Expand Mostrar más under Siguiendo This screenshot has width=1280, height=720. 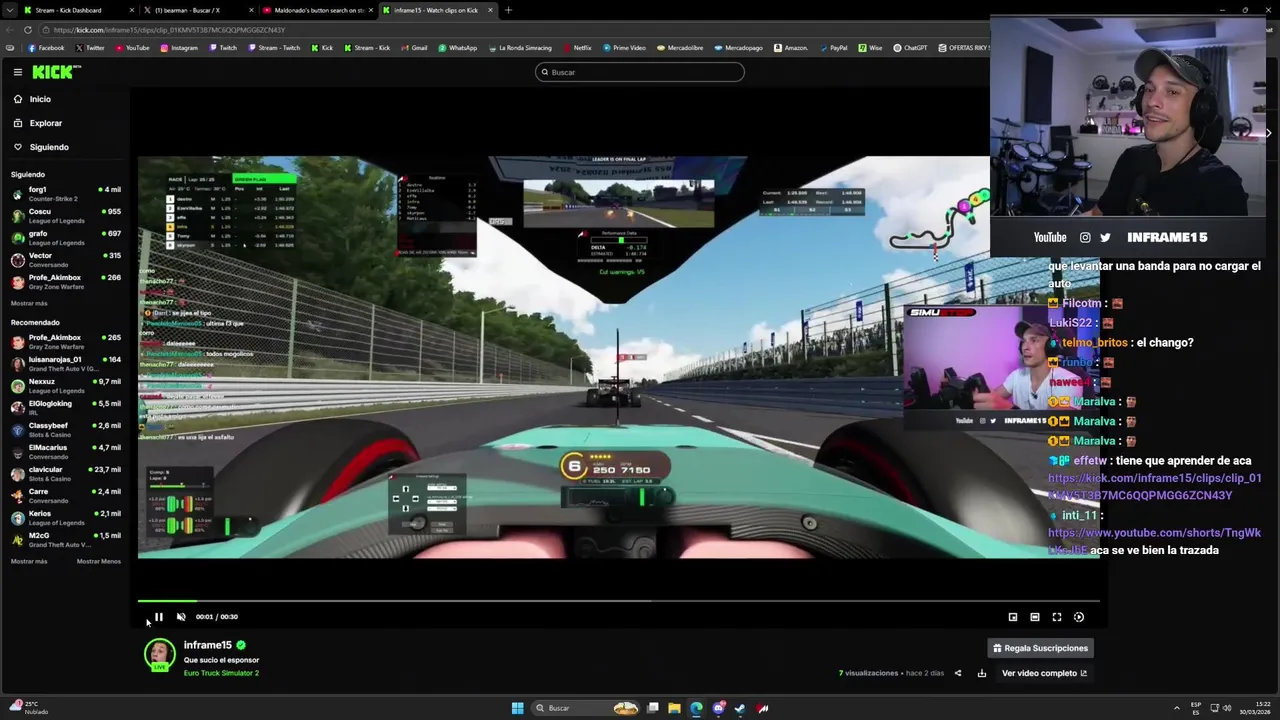(x=29, y=303)
